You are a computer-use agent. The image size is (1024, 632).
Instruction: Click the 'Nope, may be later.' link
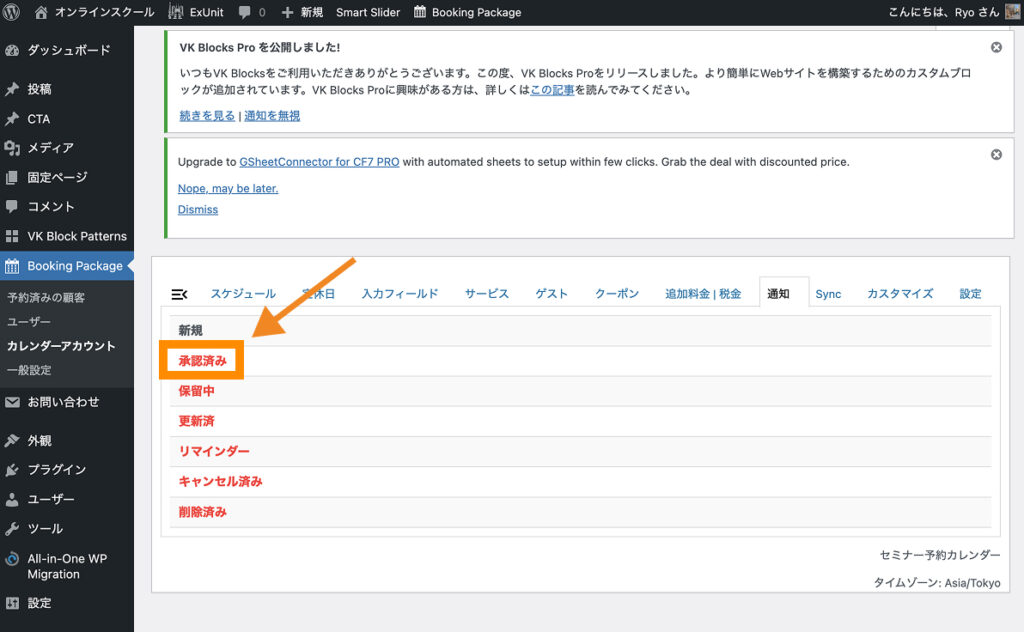(x=228, y=188)
